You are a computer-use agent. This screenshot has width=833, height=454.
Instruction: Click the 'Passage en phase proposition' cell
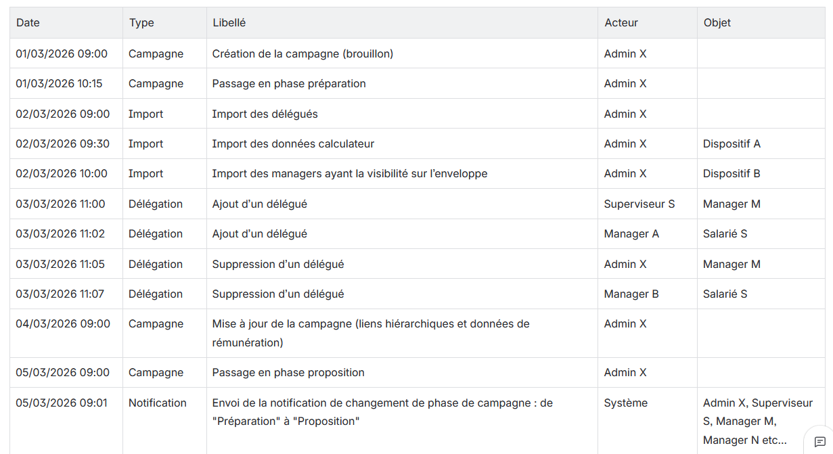pyautogui.click(x=288, y=373)
